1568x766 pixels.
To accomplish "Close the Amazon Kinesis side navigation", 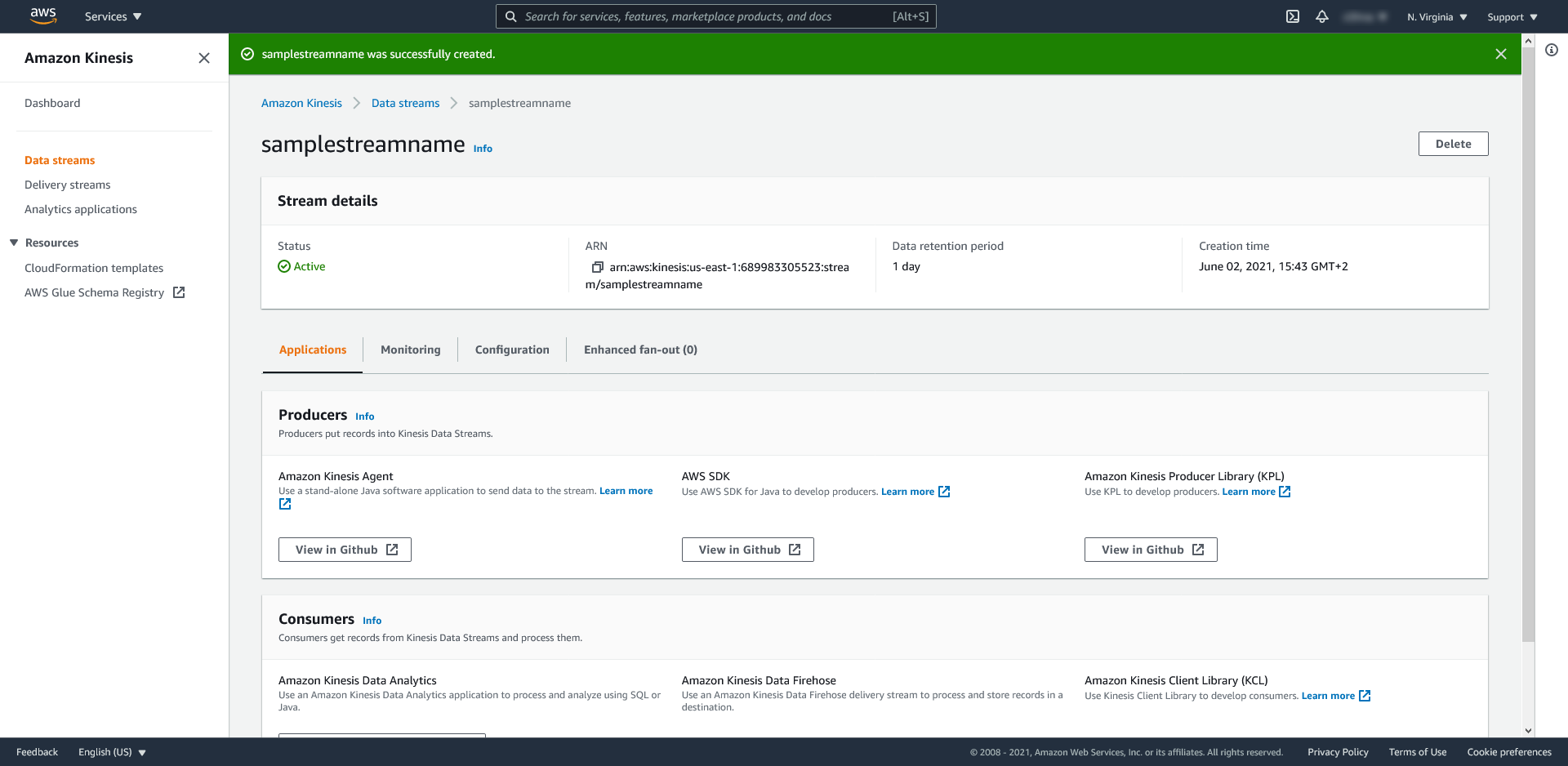I will (x=204, y=58).
